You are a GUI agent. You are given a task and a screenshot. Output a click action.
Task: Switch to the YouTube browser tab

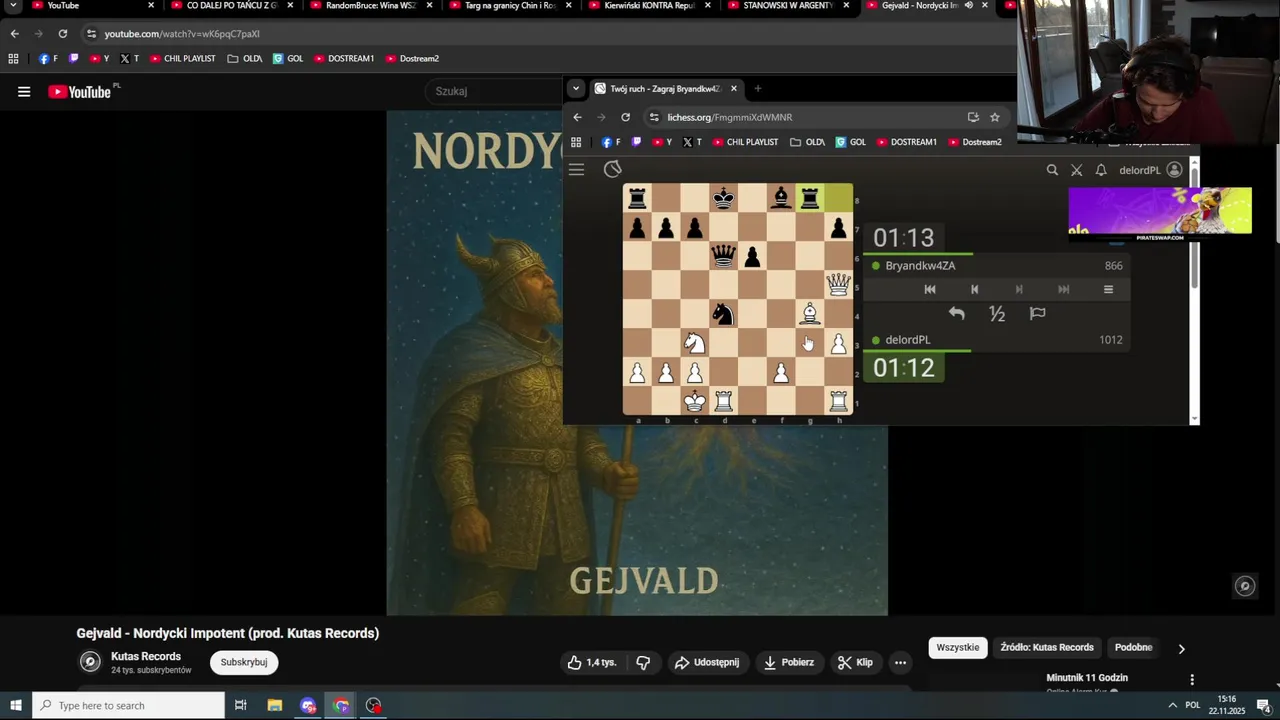click(93, 6)
